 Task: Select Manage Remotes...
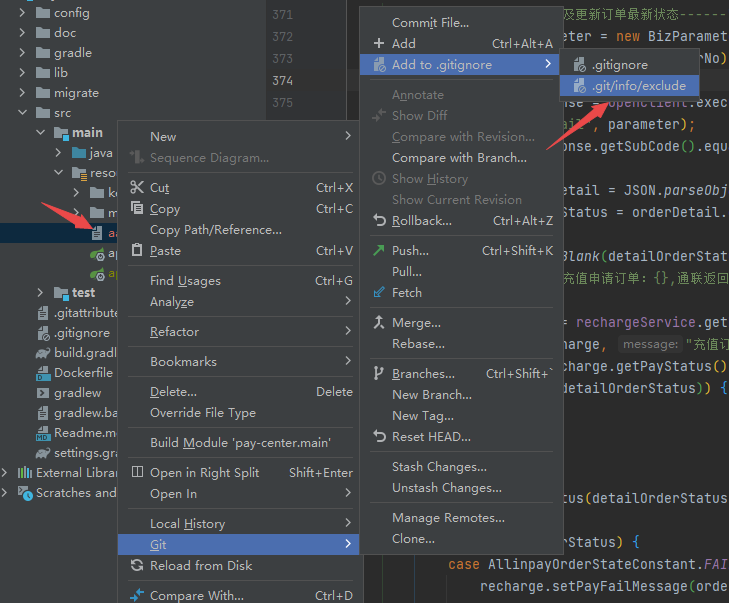coord(461,517)
